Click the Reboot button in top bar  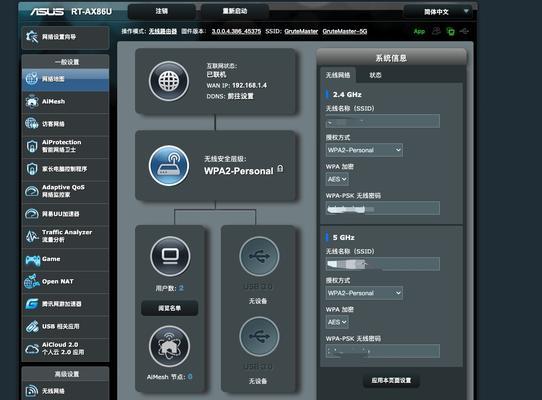pyautogui.click(x=235, y=11)
